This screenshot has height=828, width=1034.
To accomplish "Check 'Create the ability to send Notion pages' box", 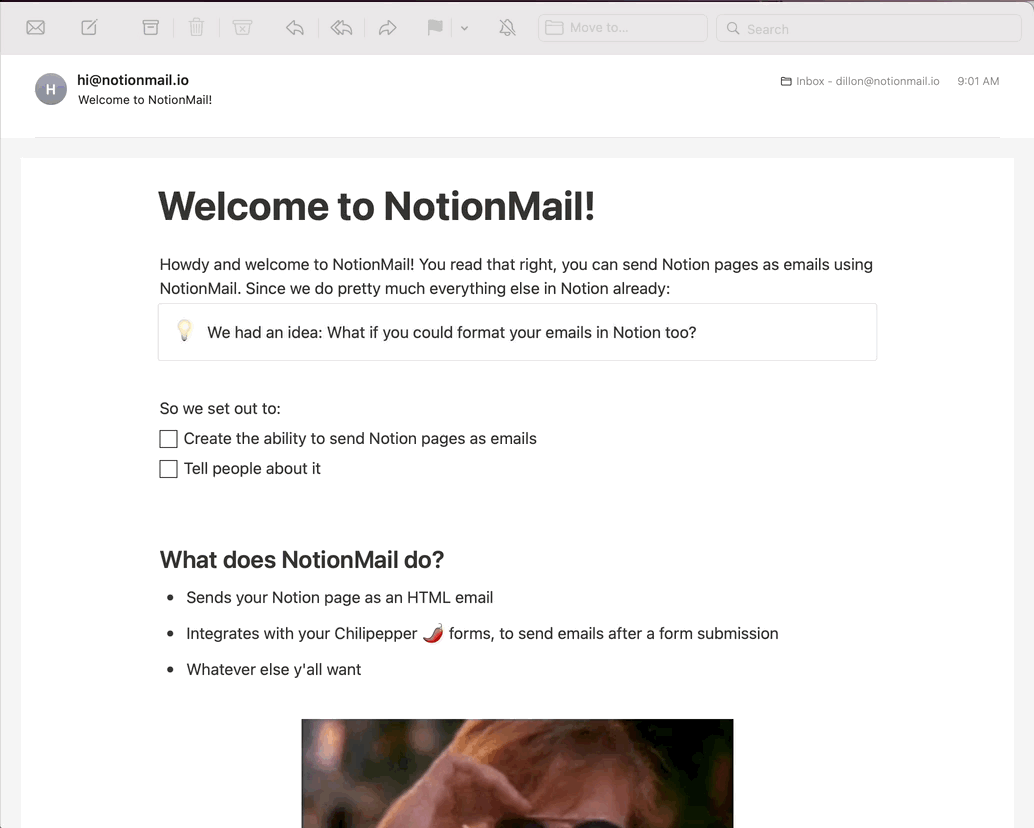I will [x=168, y=439].
